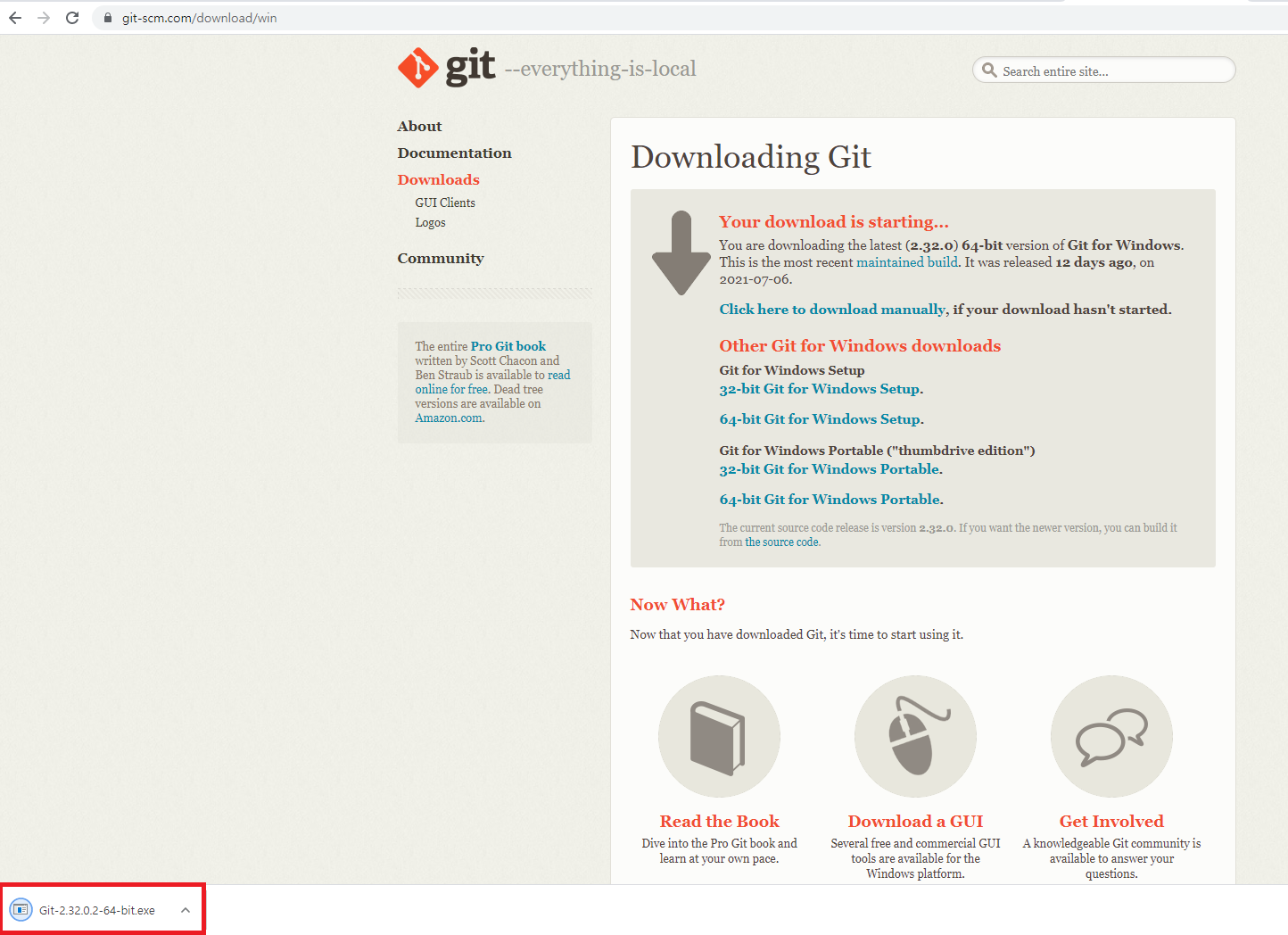Click the 'Search entire site' field
The height and width of the screenshot is (935, 1288).
click(1104, 70)
